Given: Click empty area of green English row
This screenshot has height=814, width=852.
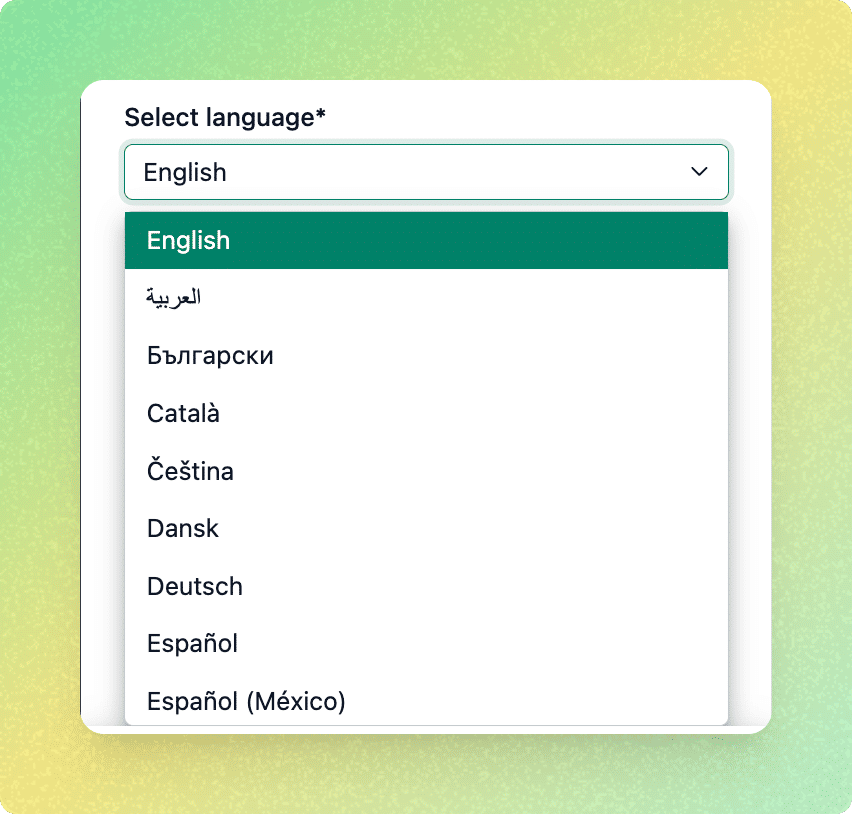Looking at the screenshot, I should coord(500,240).
